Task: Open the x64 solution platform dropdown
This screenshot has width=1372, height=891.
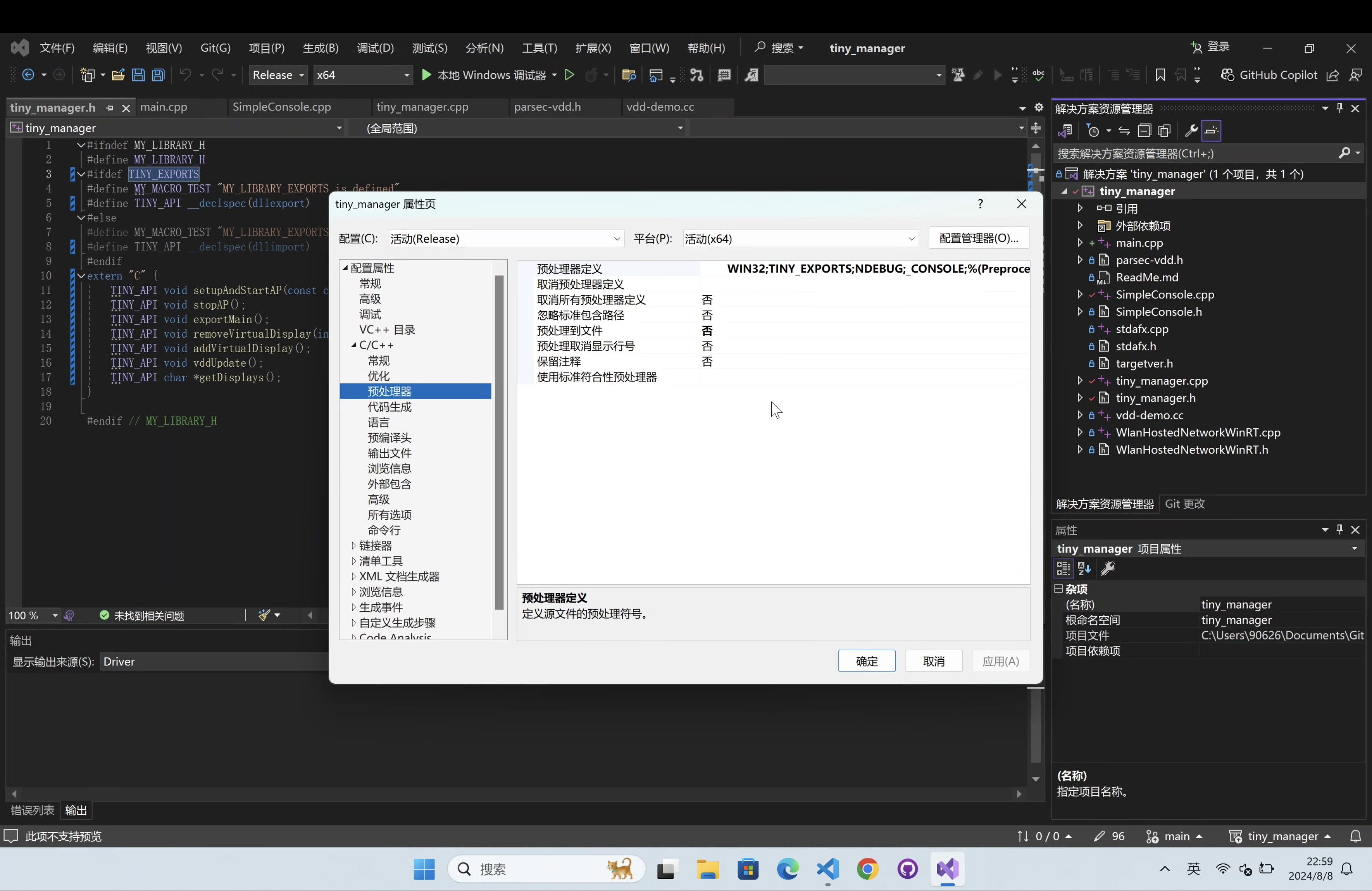Action: (362, 75)
